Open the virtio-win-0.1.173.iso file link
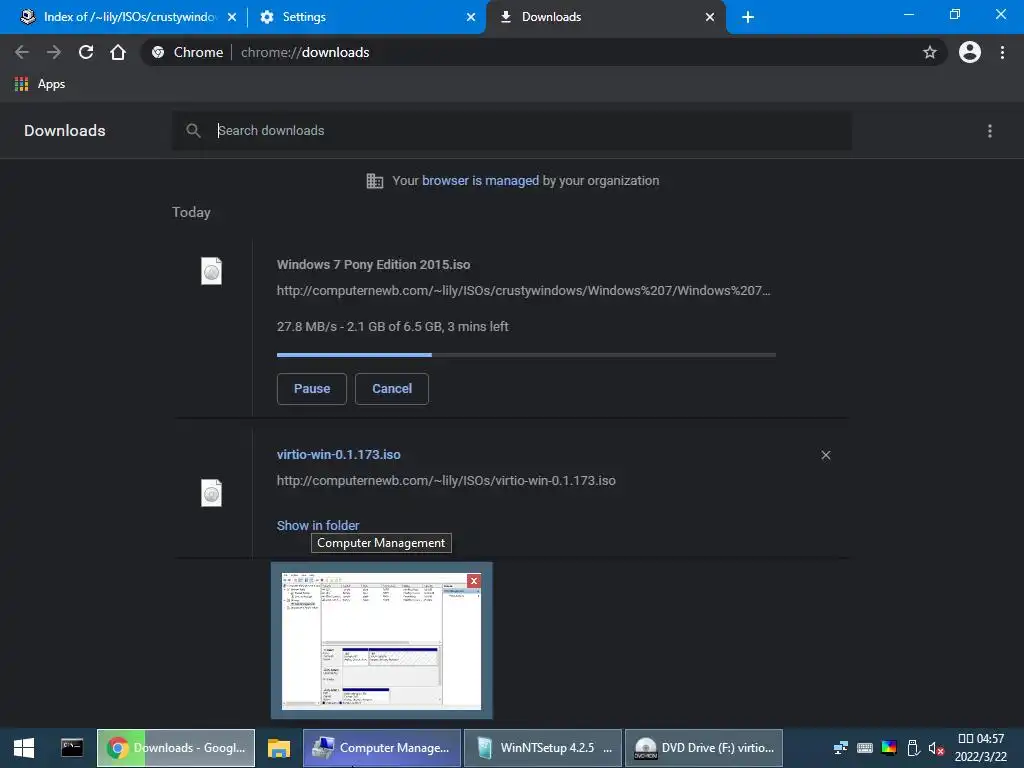Viewport: 1024px width, 768px height. pyautogui.click(x=338, y=455)
